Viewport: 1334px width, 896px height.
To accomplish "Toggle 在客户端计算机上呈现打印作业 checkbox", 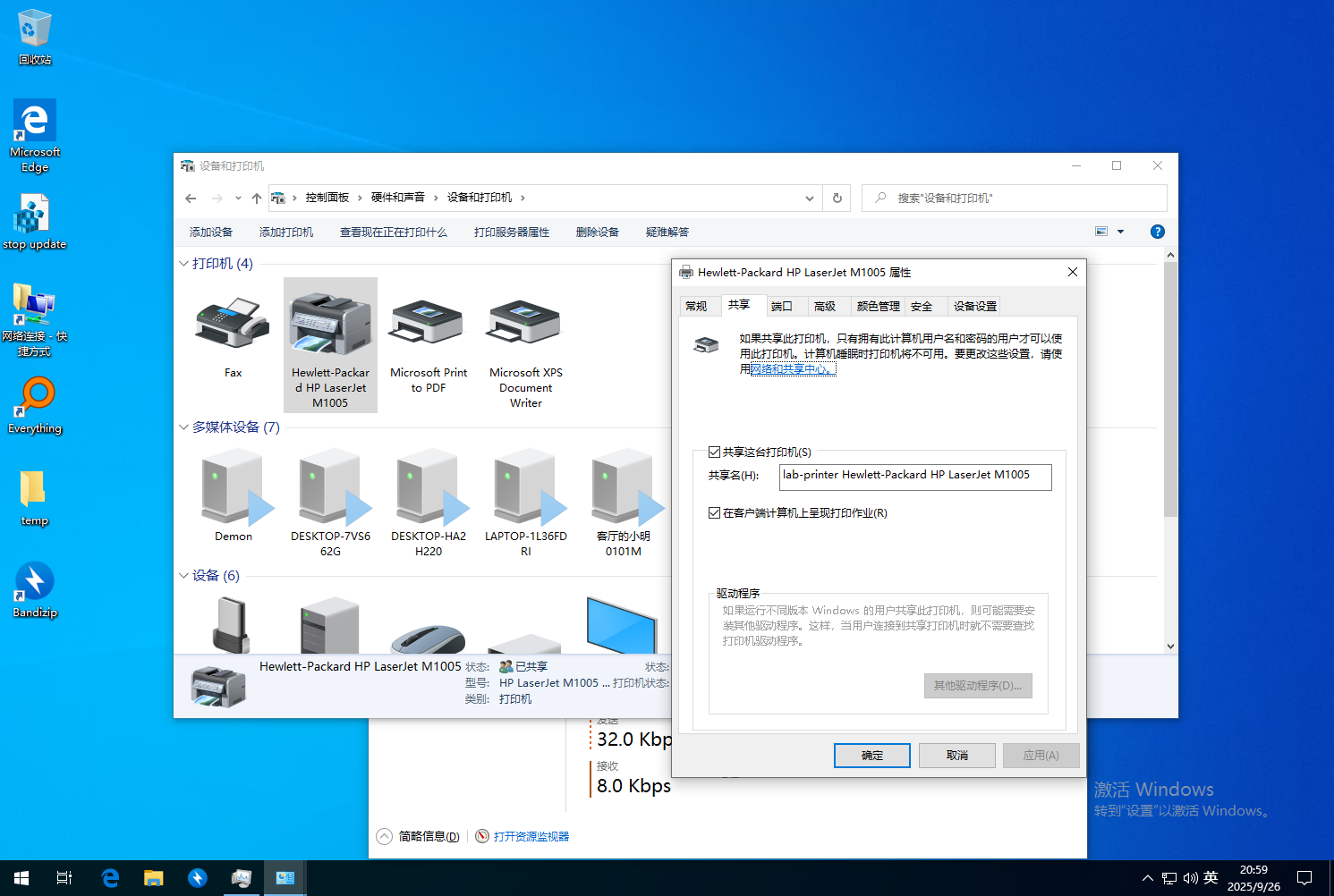I will [714, 513].
